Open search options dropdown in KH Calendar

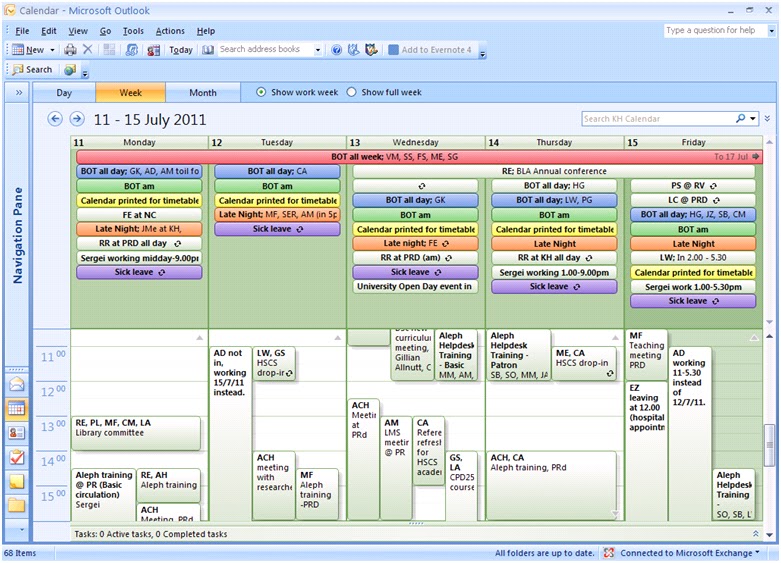coord(753,119)
